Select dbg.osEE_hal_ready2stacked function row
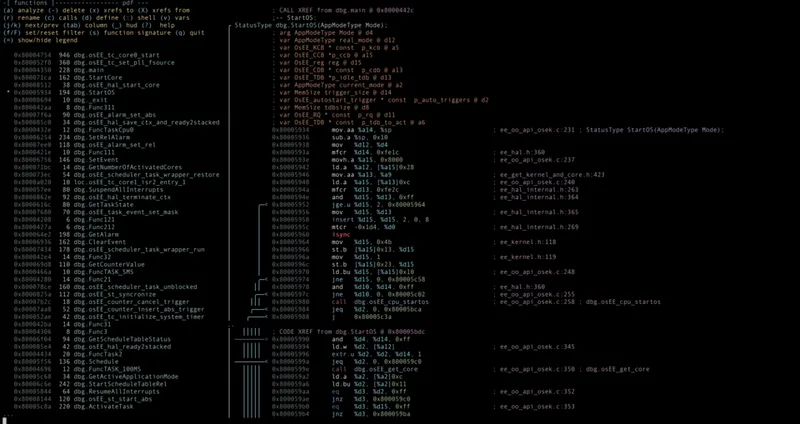The width and height of the screenshot is (800, 424). 92,347
